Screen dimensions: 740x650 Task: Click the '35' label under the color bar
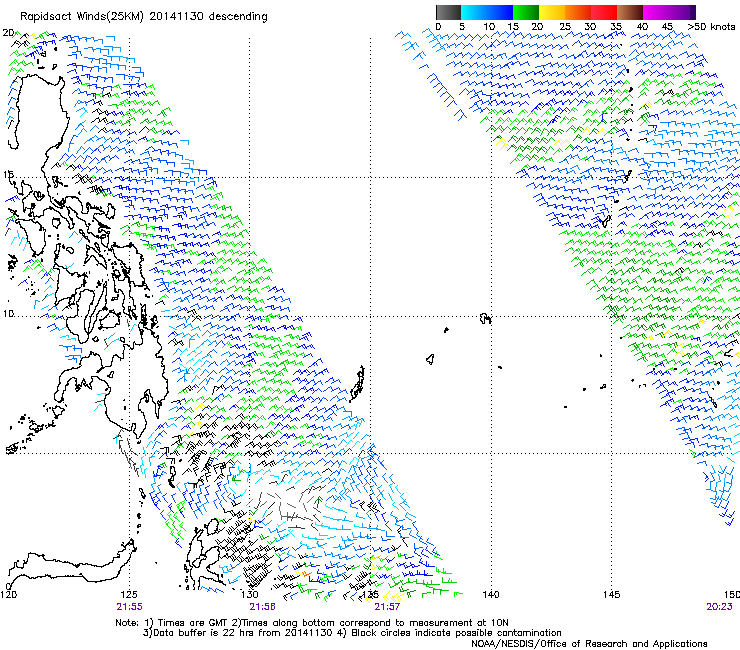[x=616, y=26]
